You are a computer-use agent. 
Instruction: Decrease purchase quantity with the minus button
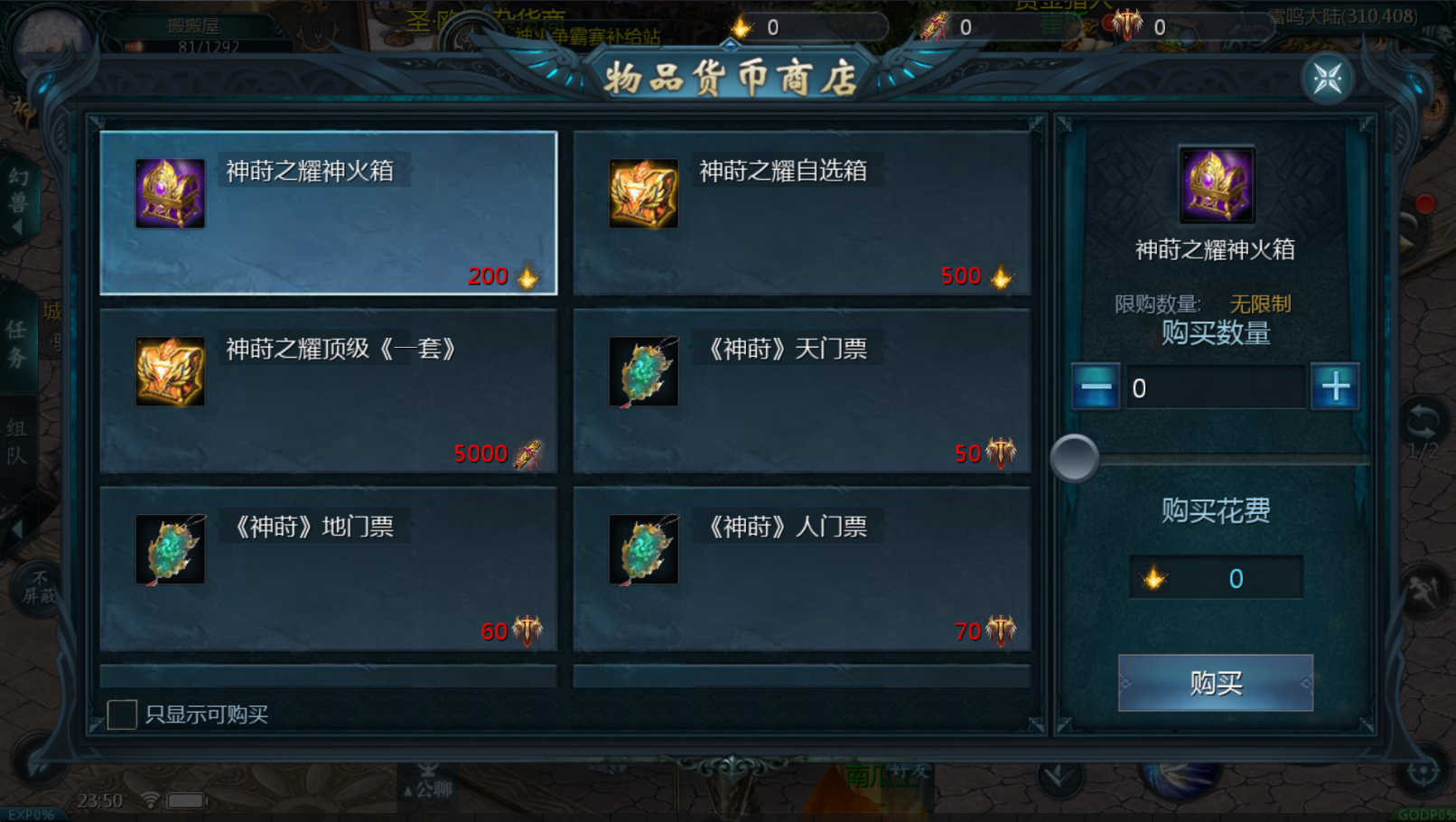pos(1096,388)
